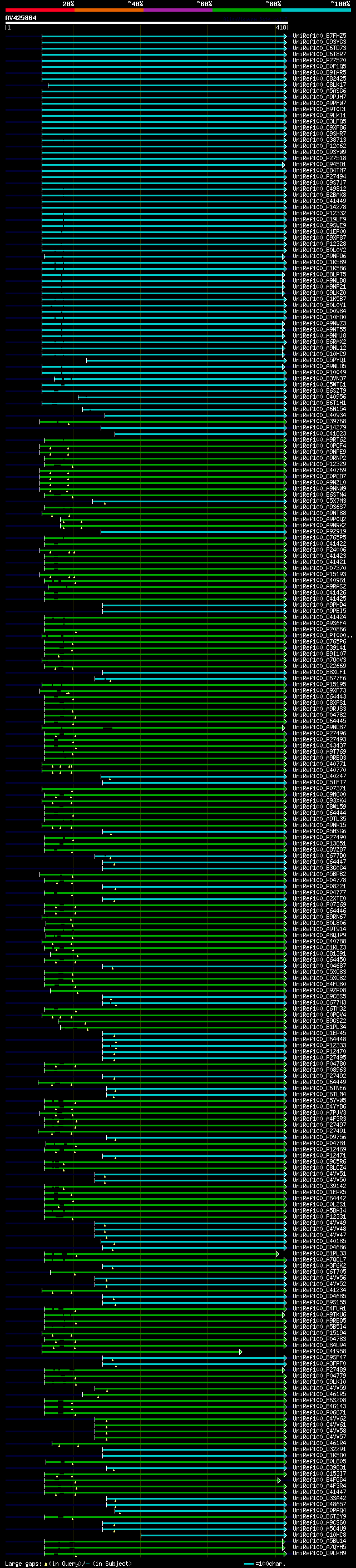Open hit UniRef100_Q84TM7
The image size is (356, 1568).
click(x=319, y=170)
